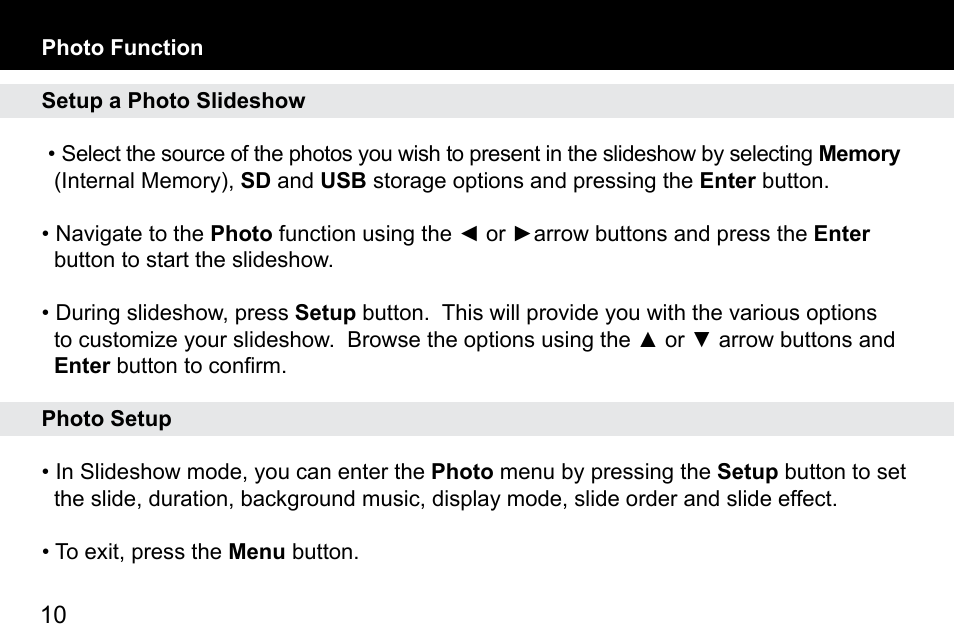Click bold 'Enter' before 'button to confirm'

[x=82, y=366]
